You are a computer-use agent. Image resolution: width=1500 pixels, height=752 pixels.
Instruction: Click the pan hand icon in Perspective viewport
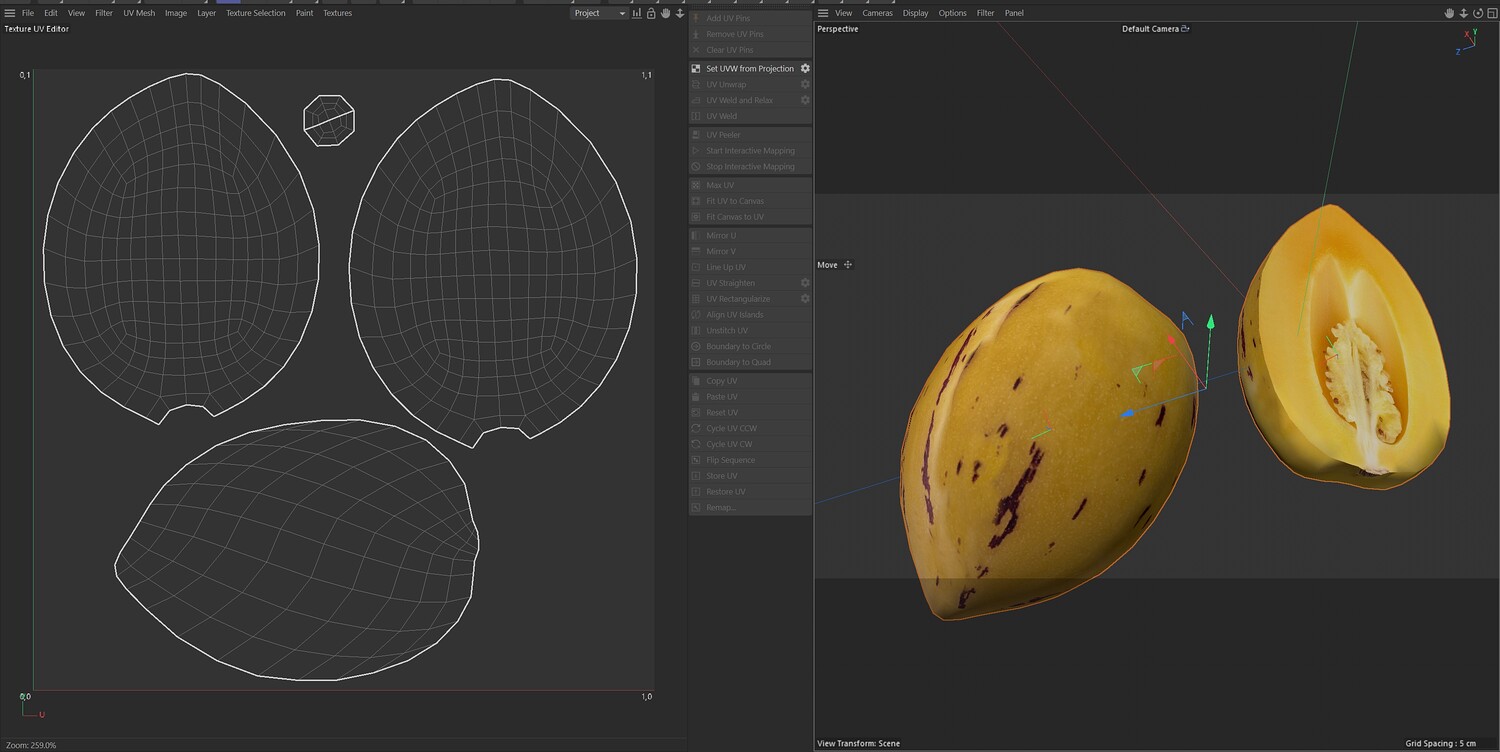click(1449, 13)
